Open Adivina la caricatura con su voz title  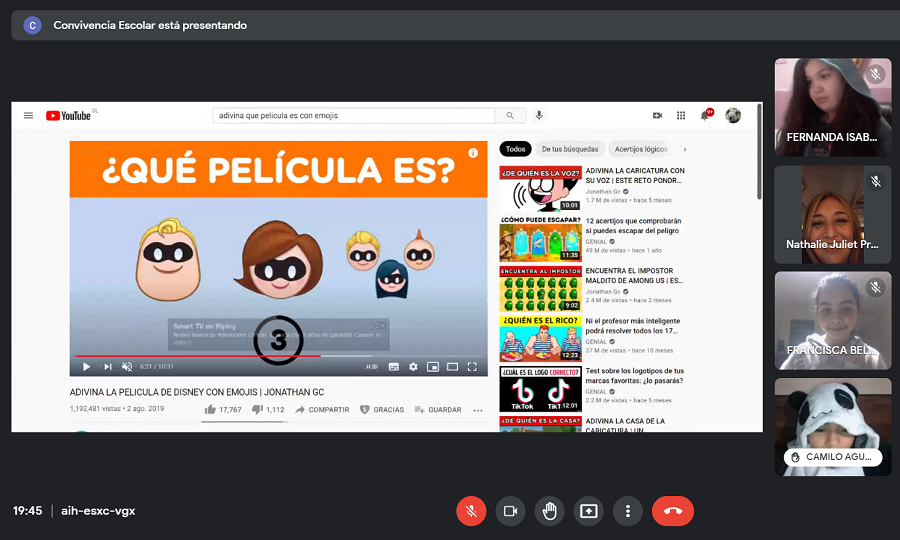pos(635,176)
